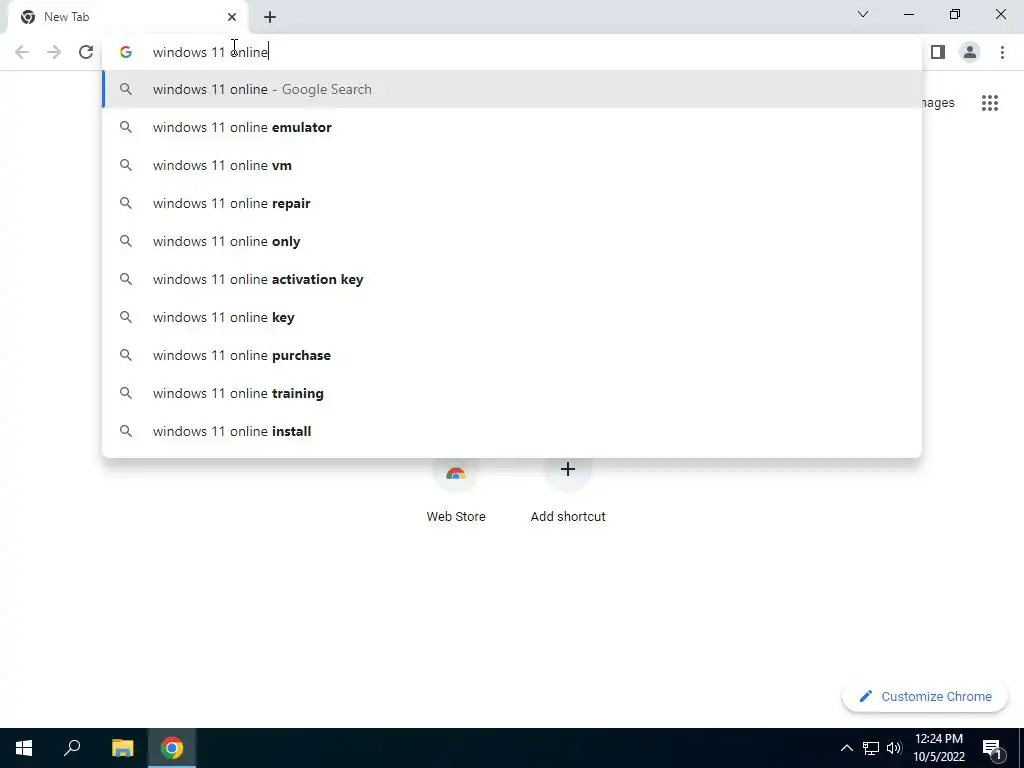Image resolution: width=1024 pixels, height=768 pixels.
Task: Open the Images link
Action: click(938, 103)
